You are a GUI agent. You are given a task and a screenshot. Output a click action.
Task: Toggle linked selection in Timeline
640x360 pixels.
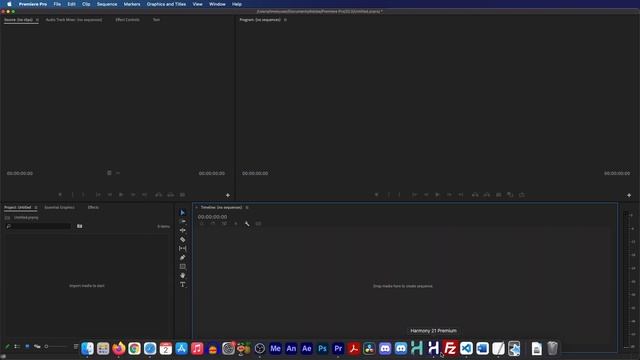[224, 224]
